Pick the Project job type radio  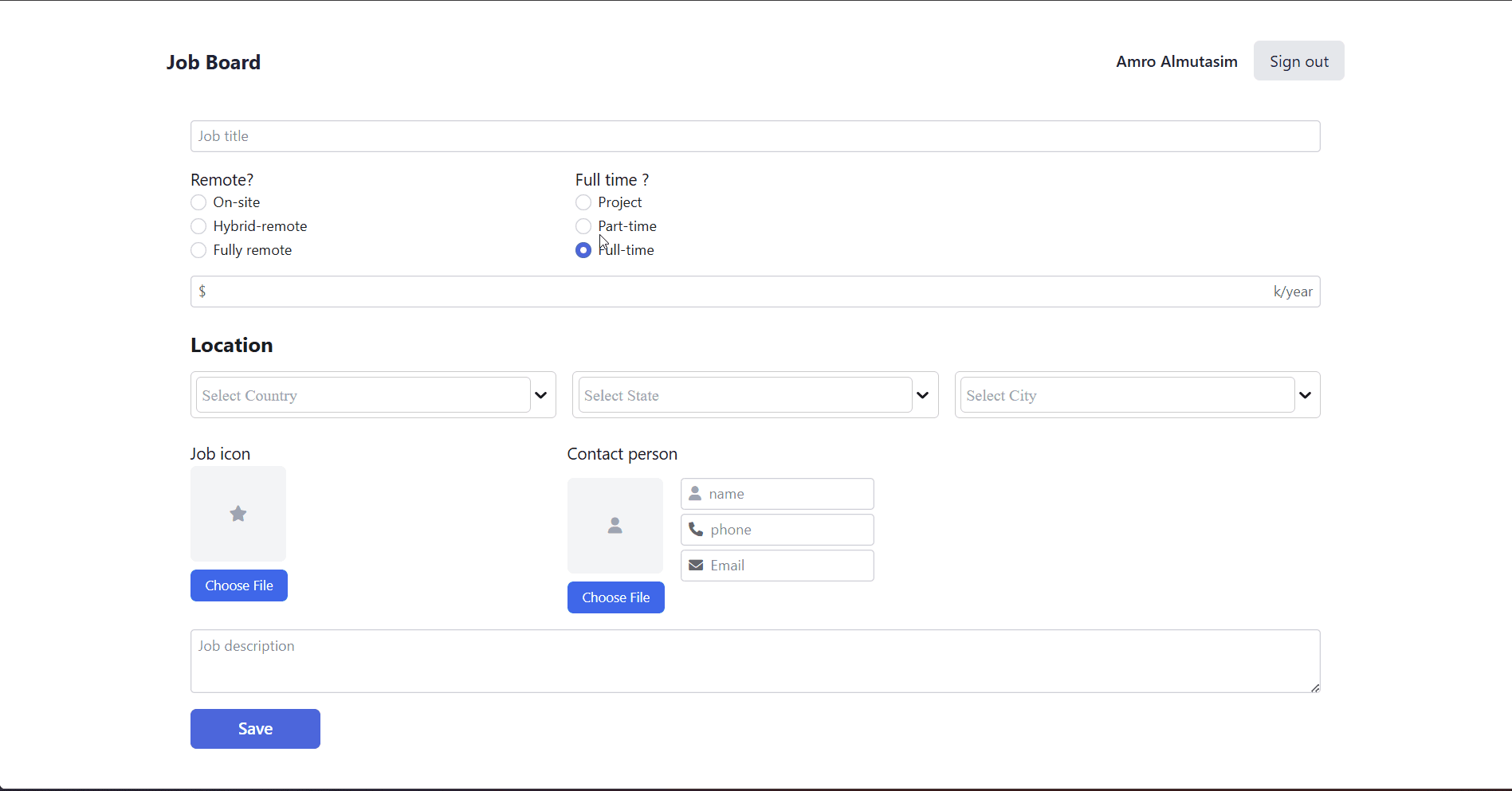click(x=583, y=202)
